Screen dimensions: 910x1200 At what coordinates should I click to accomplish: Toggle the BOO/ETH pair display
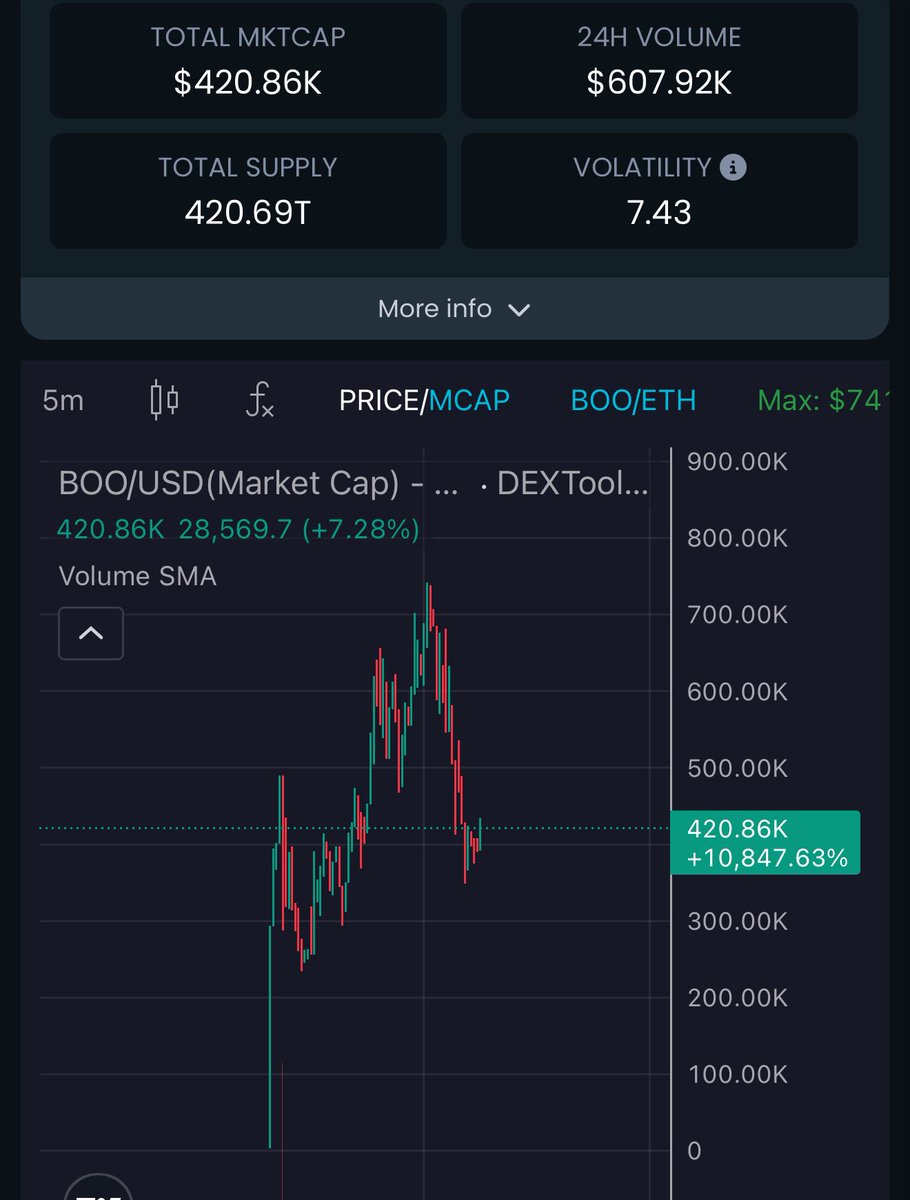click(633, 401)
